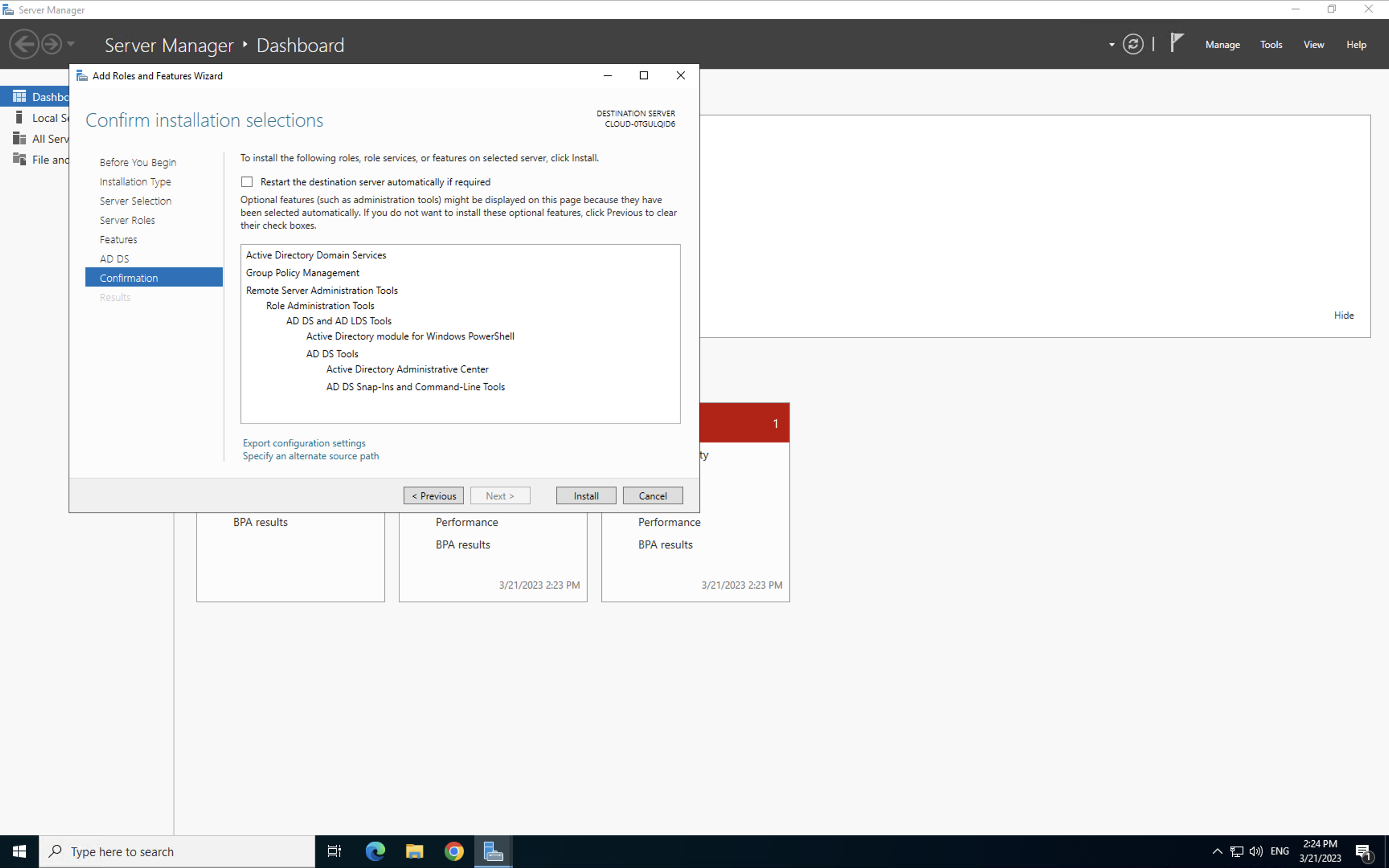Select the Dashboard icon in the sidebar
The width and height of the screenshot is (1389, 868).
coord(20,96)
